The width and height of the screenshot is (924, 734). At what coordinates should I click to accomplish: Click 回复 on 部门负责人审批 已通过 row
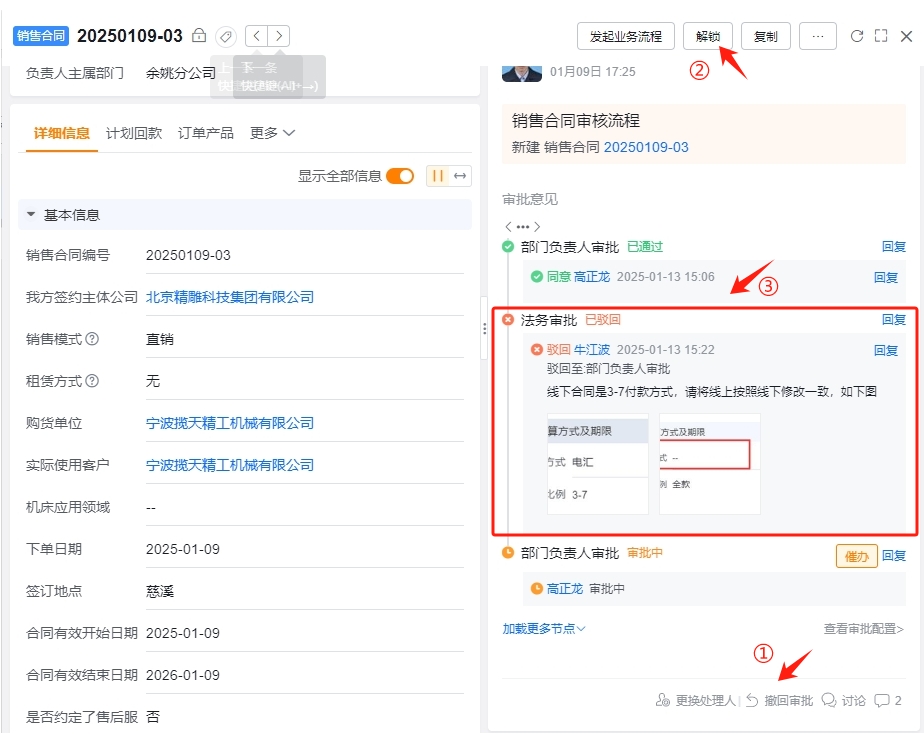(893, 246)
